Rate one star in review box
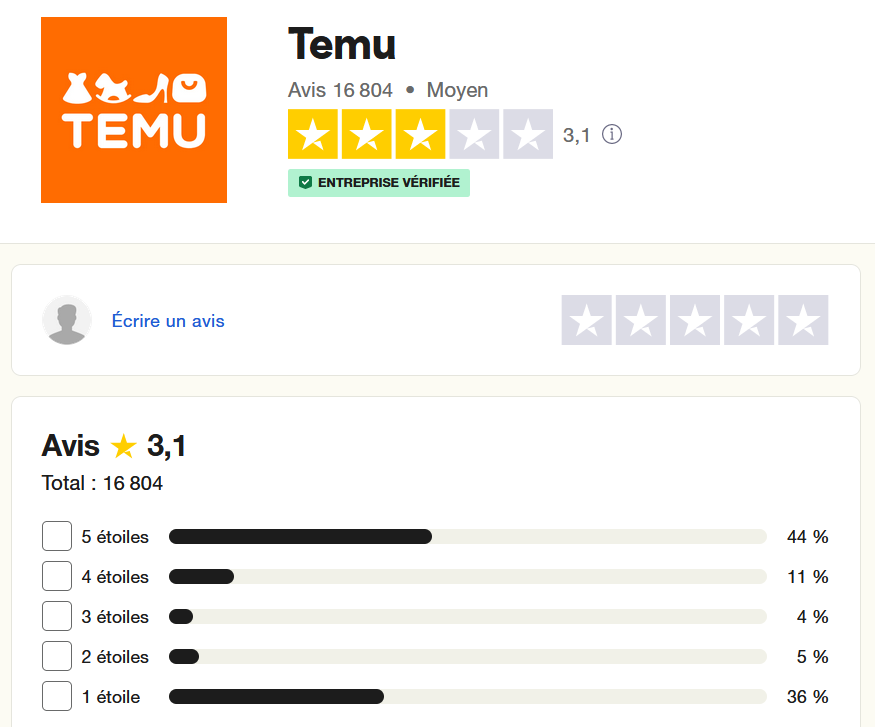Viewport: 875px width, 727px height. [x=586, y=321]
